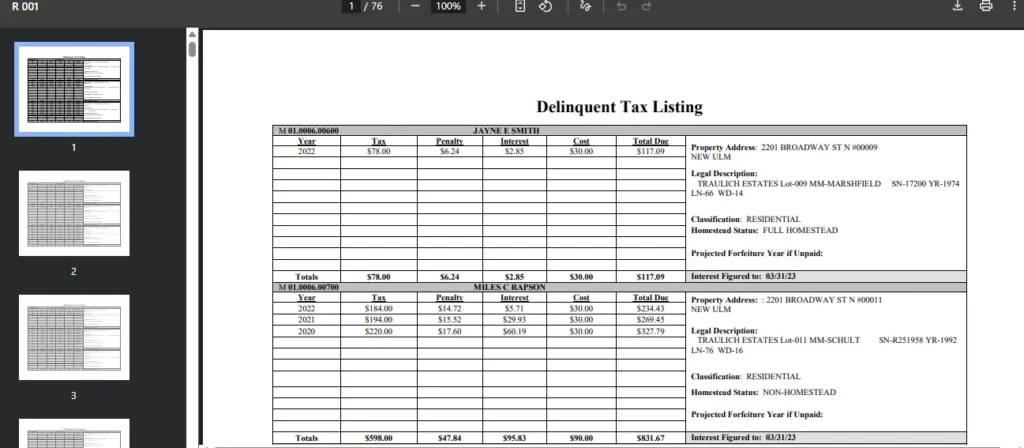Activate the draw annotation tool
This screenshot has width=1024, height=448.
click(x=585, y=6)
